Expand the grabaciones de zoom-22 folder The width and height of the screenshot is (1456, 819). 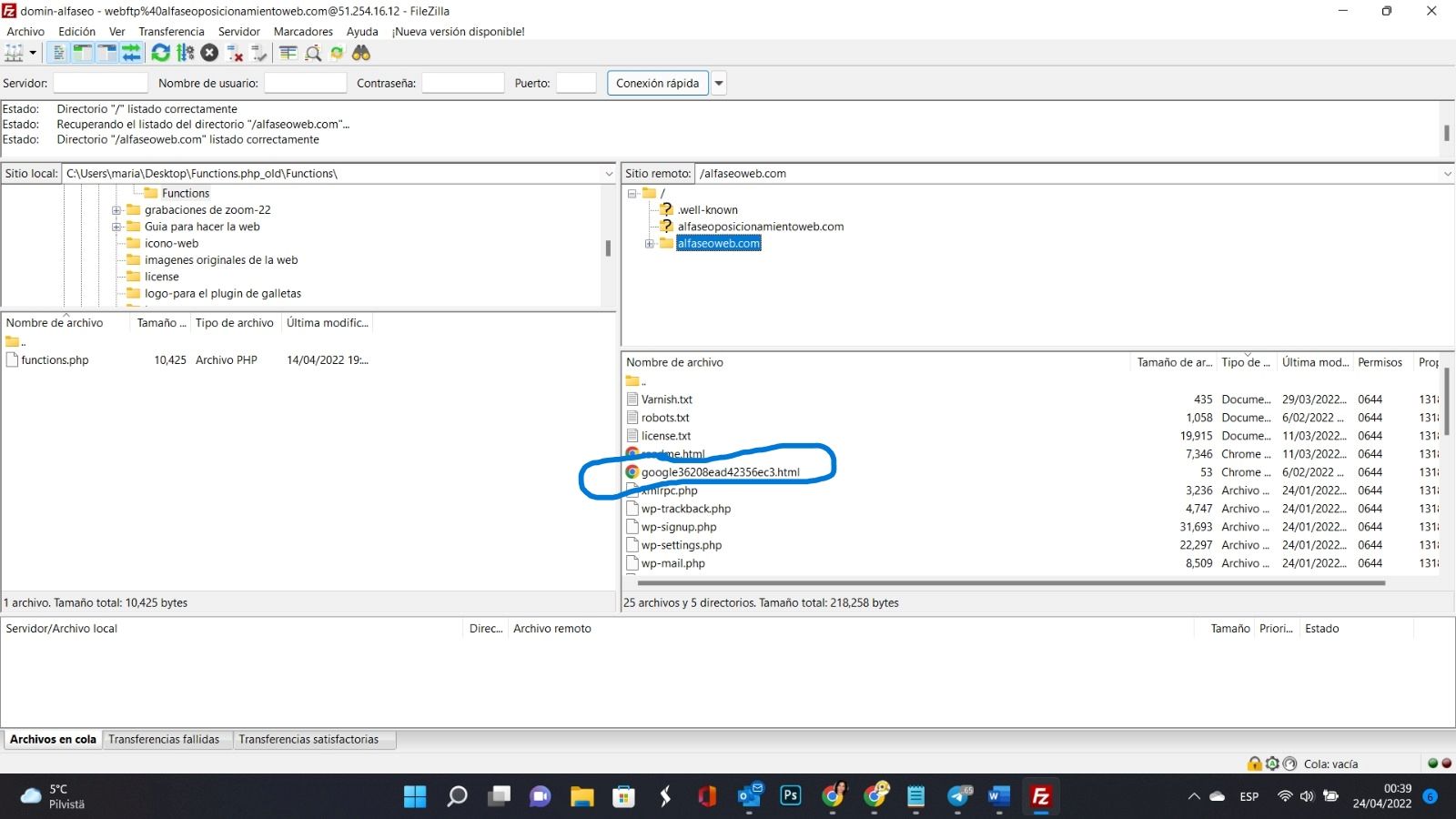(x=116, y=210)
